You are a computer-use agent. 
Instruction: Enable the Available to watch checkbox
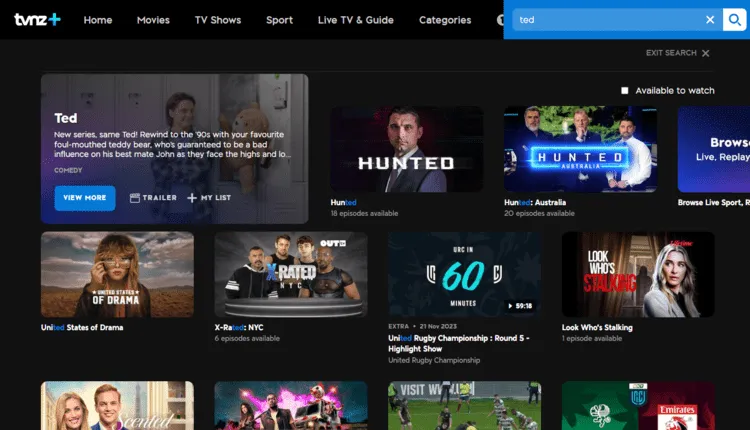pos(625,91)
